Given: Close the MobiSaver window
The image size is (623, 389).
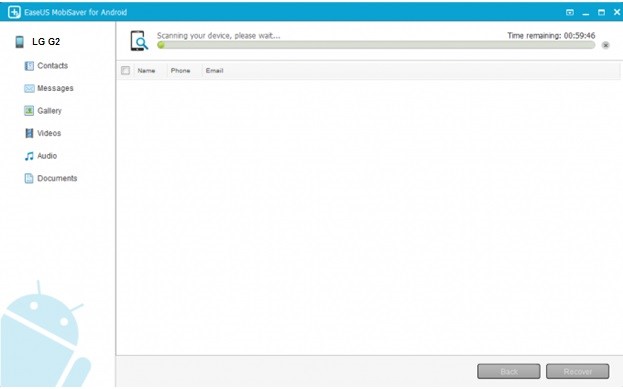Looking at the screenshot, I should pos(617,12).
